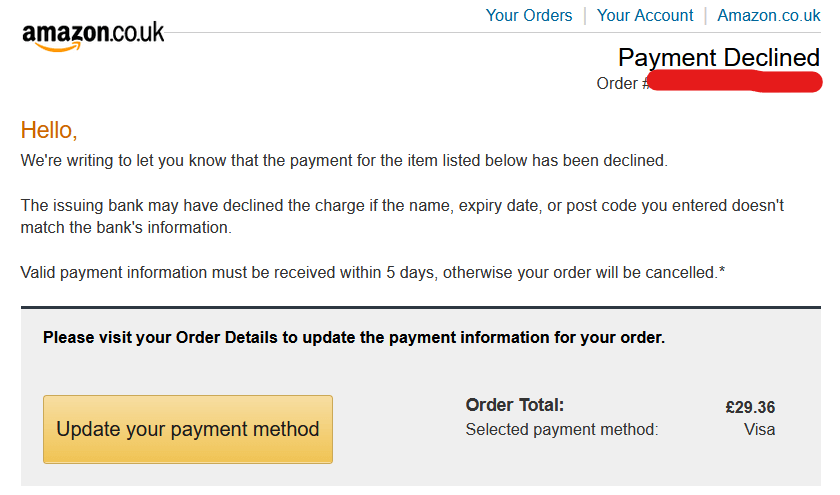Click the Payment Declined heading

coord(718,57)
